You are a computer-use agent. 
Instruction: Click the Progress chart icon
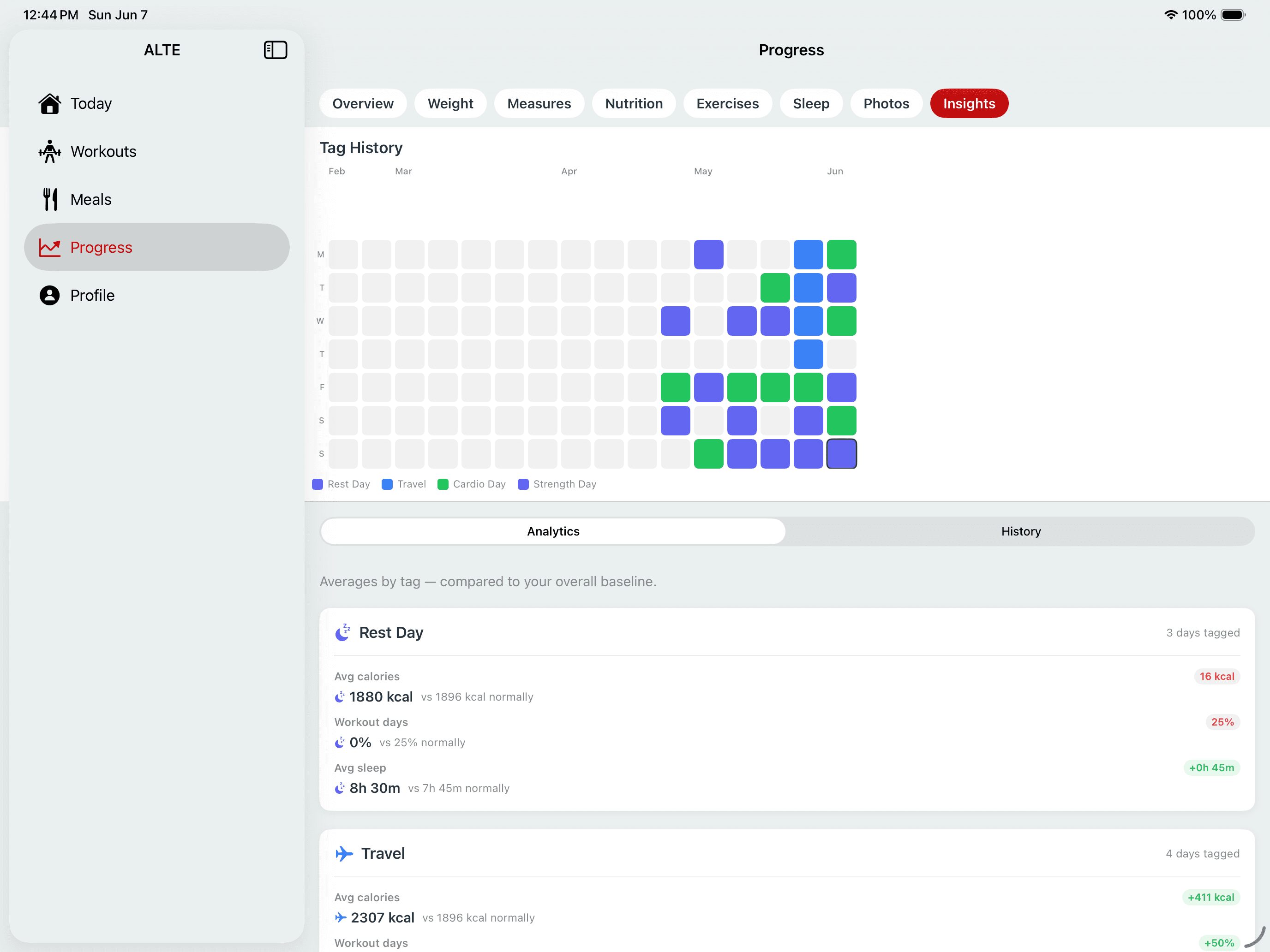[x=50, y=247]
